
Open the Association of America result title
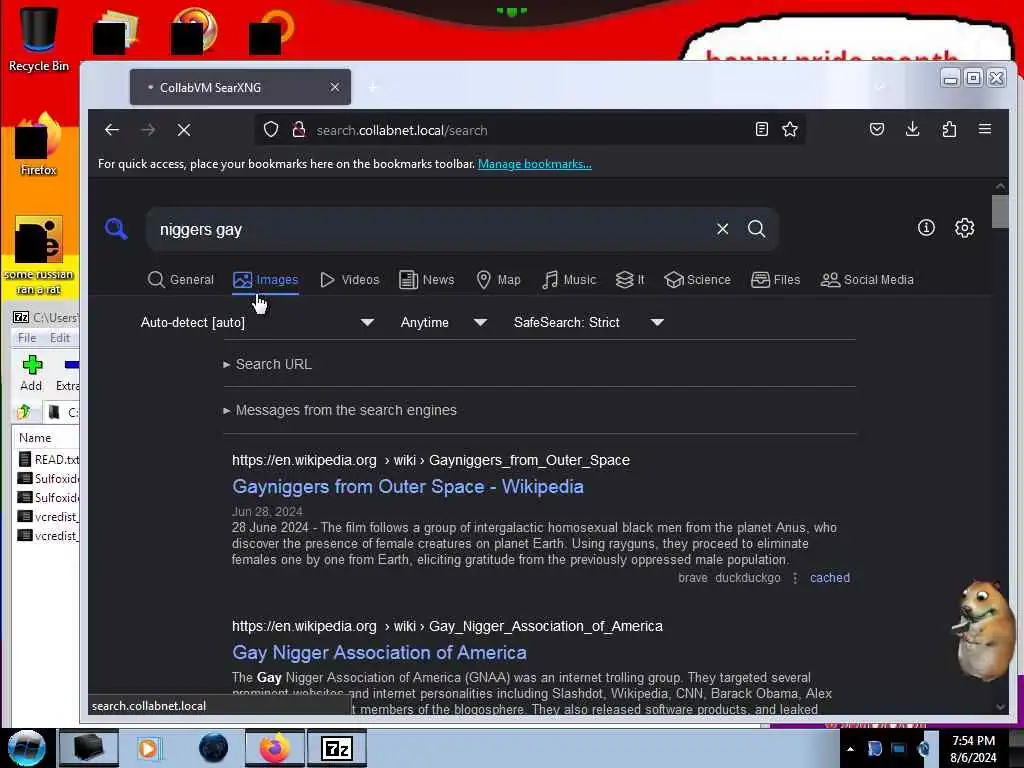click(379, 652)
